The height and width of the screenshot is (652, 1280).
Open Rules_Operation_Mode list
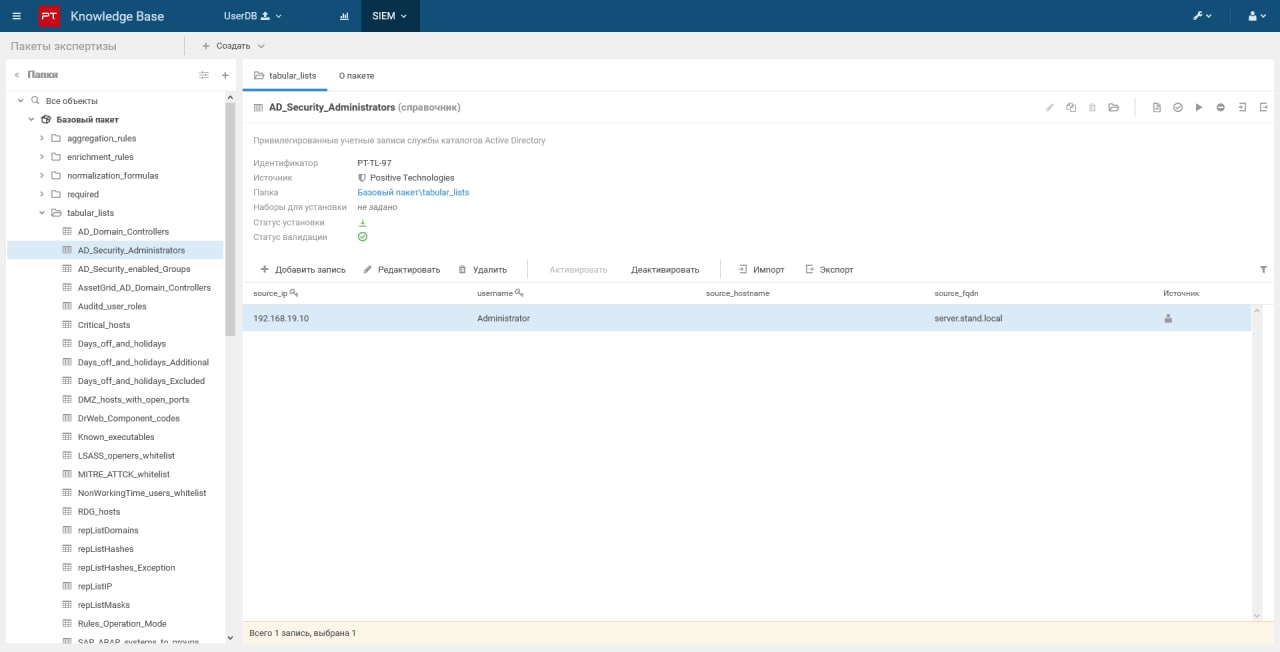[x=122, y=624]
